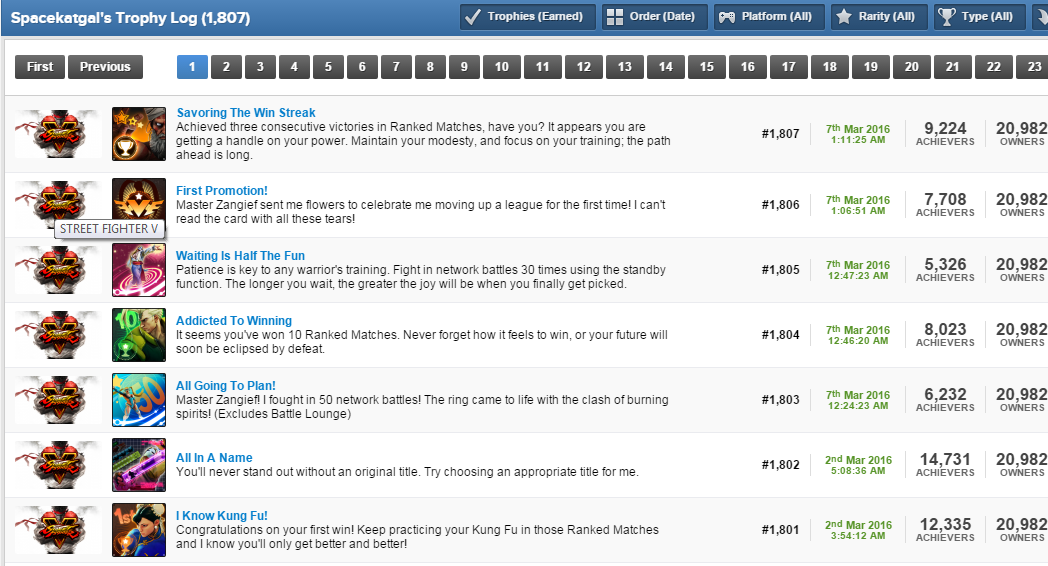
Task: Jump to page 18
Action: pos(830,67)
